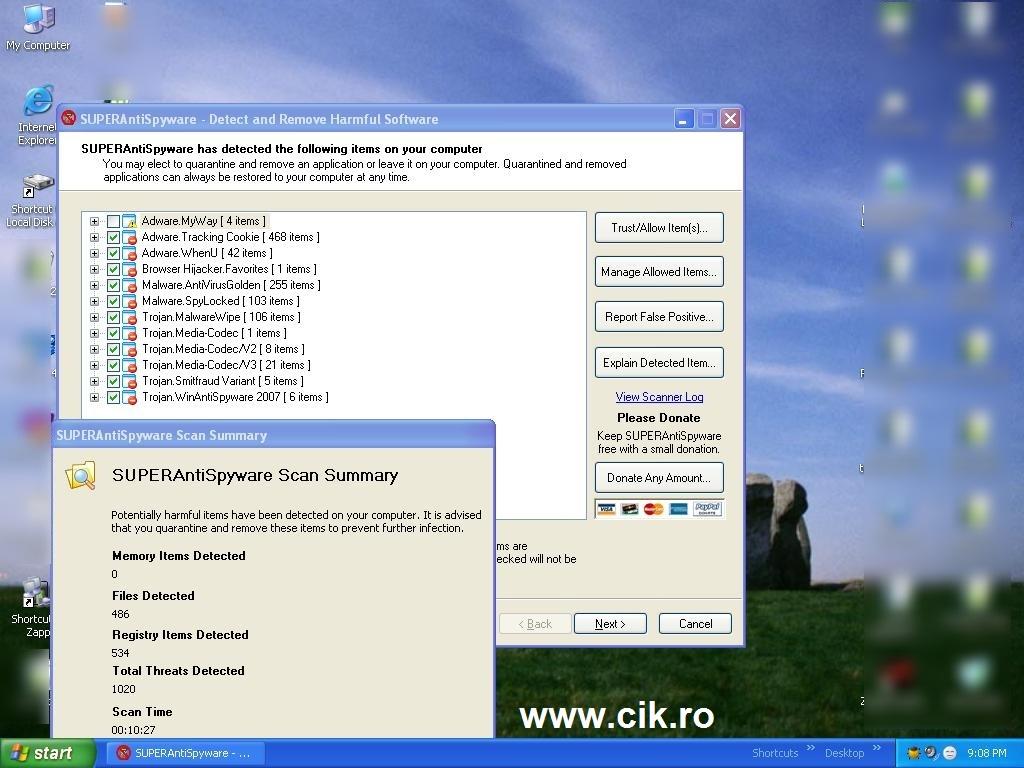This screenshot has width=1024, height=768.
Task: Click the Trust/Allow Item(s)... button
Action: coord(659,227)
